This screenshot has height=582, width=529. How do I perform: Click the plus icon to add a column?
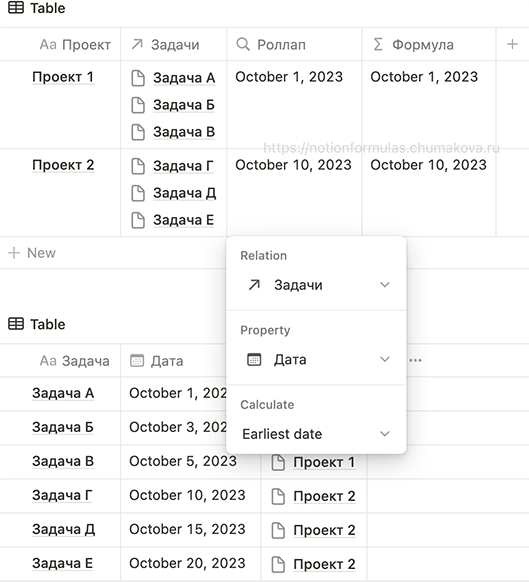[x=512, y=44]
